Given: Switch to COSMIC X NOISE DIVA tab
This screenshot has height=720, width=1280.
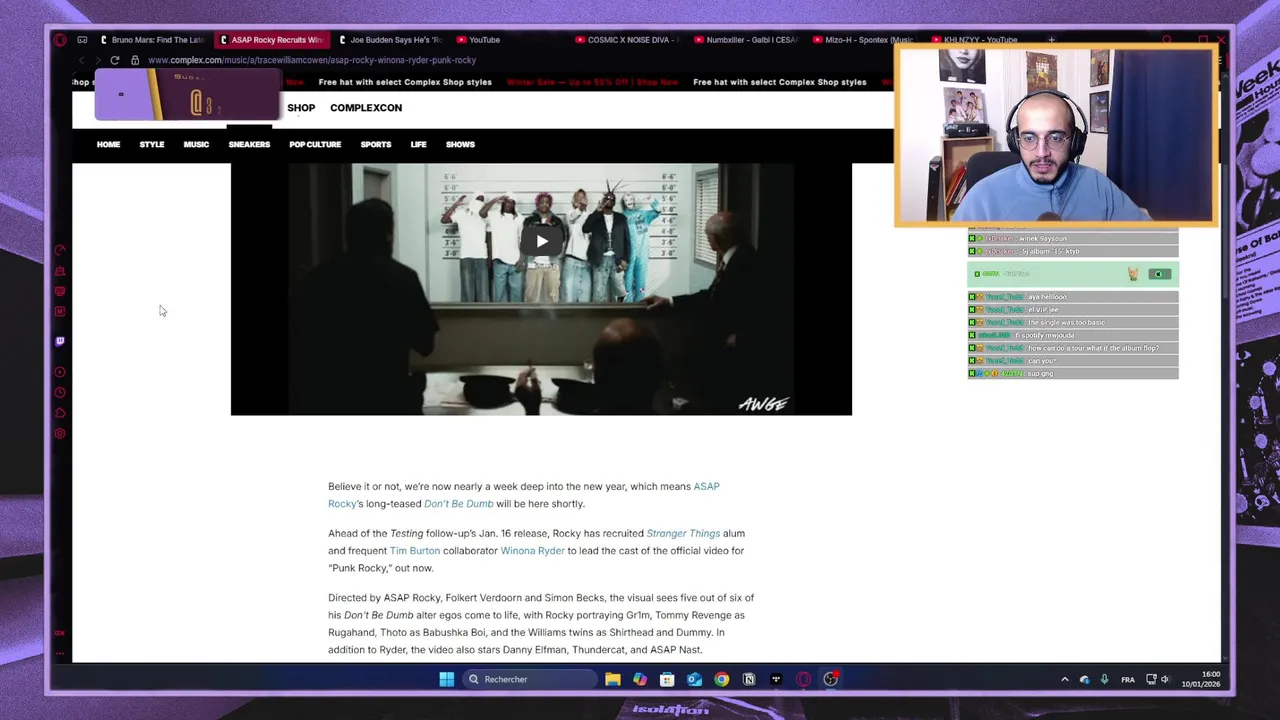Looking at the screenshot, I should (628, 40).
